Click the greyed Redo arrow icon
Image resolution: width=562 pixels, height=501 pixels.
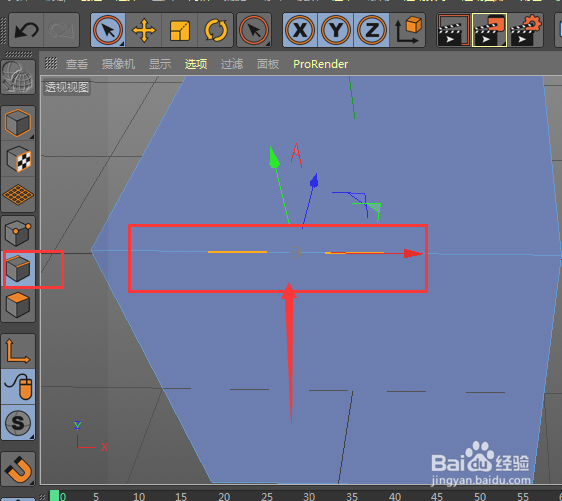click(61, 30)
